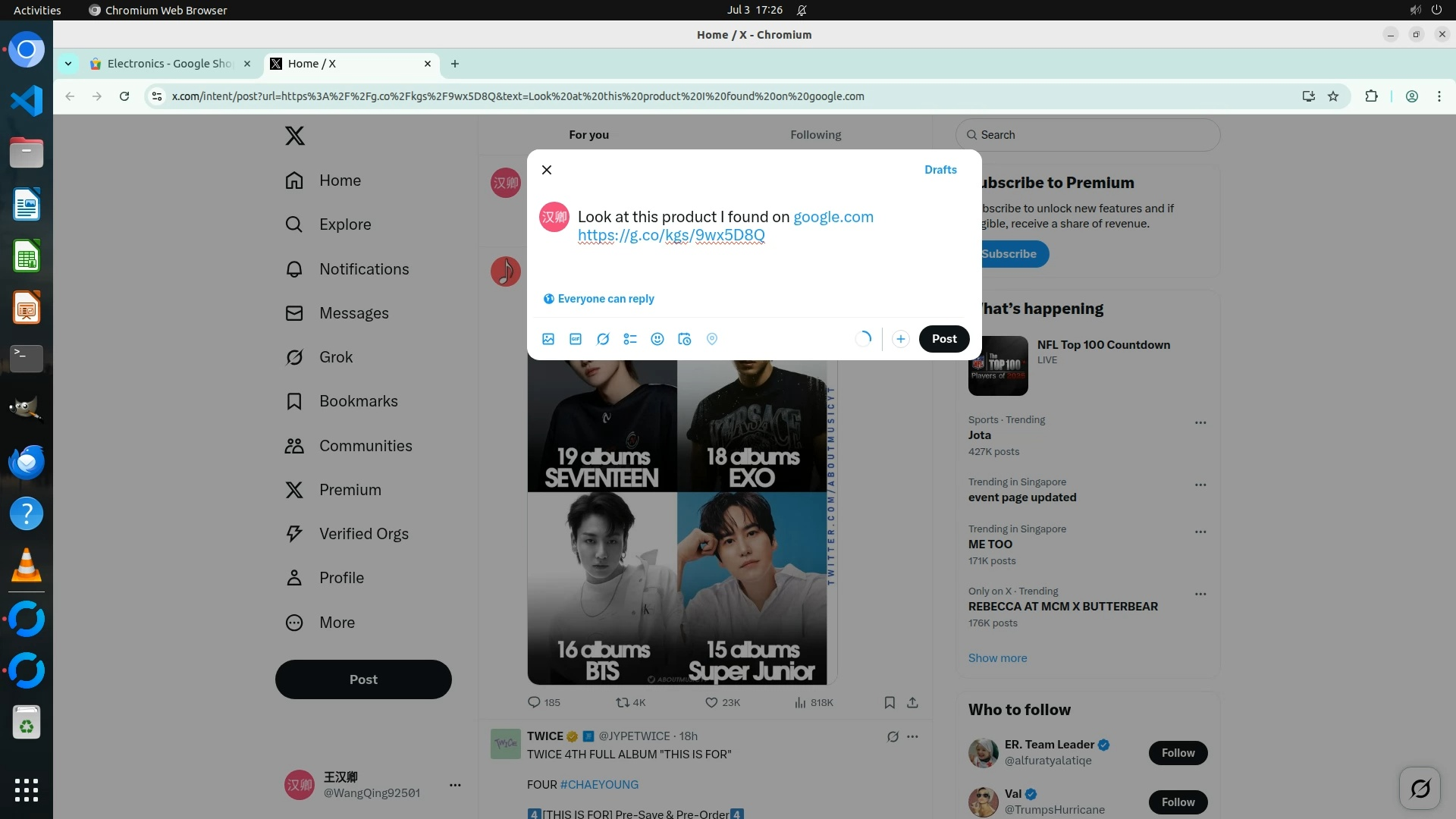Add media image icon in composer

pyautogui.click(x=548, y=339)
